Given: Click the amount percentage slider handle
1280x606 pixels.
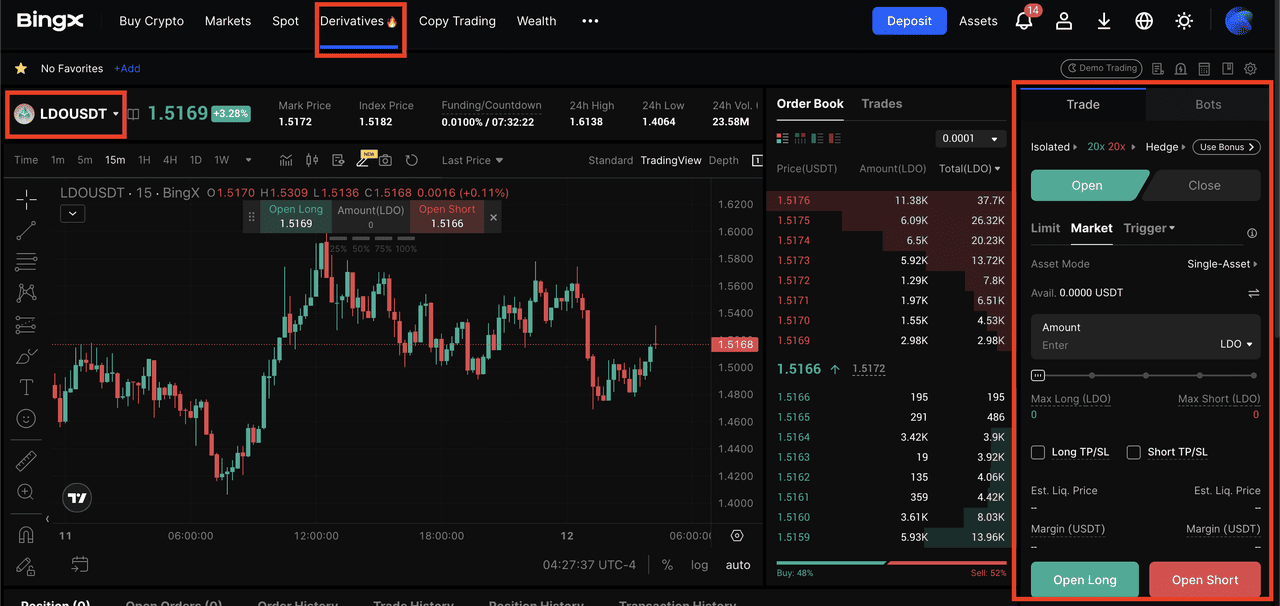Looking at the screenshot, I should 1038,376.
